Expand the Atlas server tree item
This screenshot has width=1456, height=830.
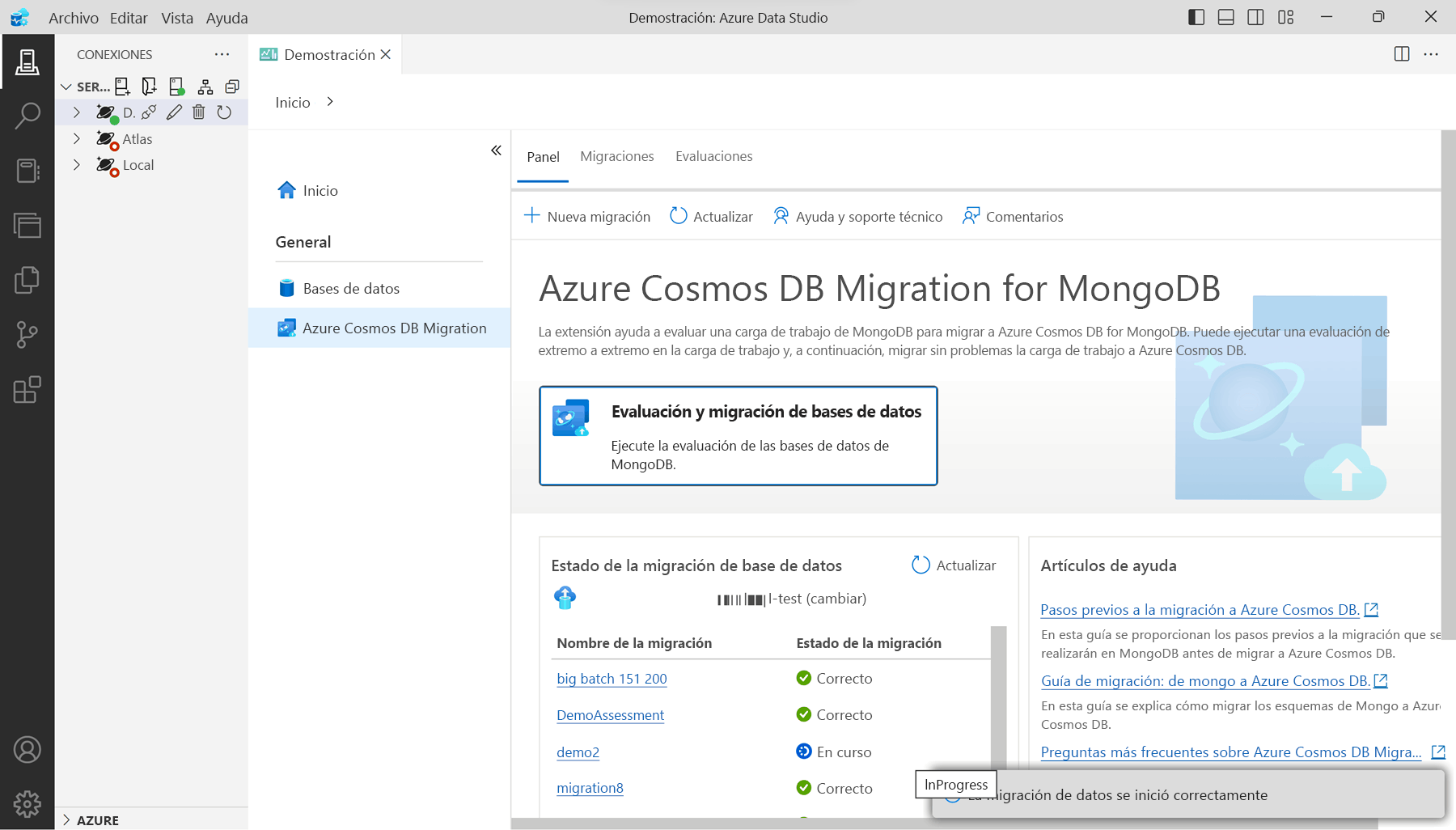coord(77,138)
